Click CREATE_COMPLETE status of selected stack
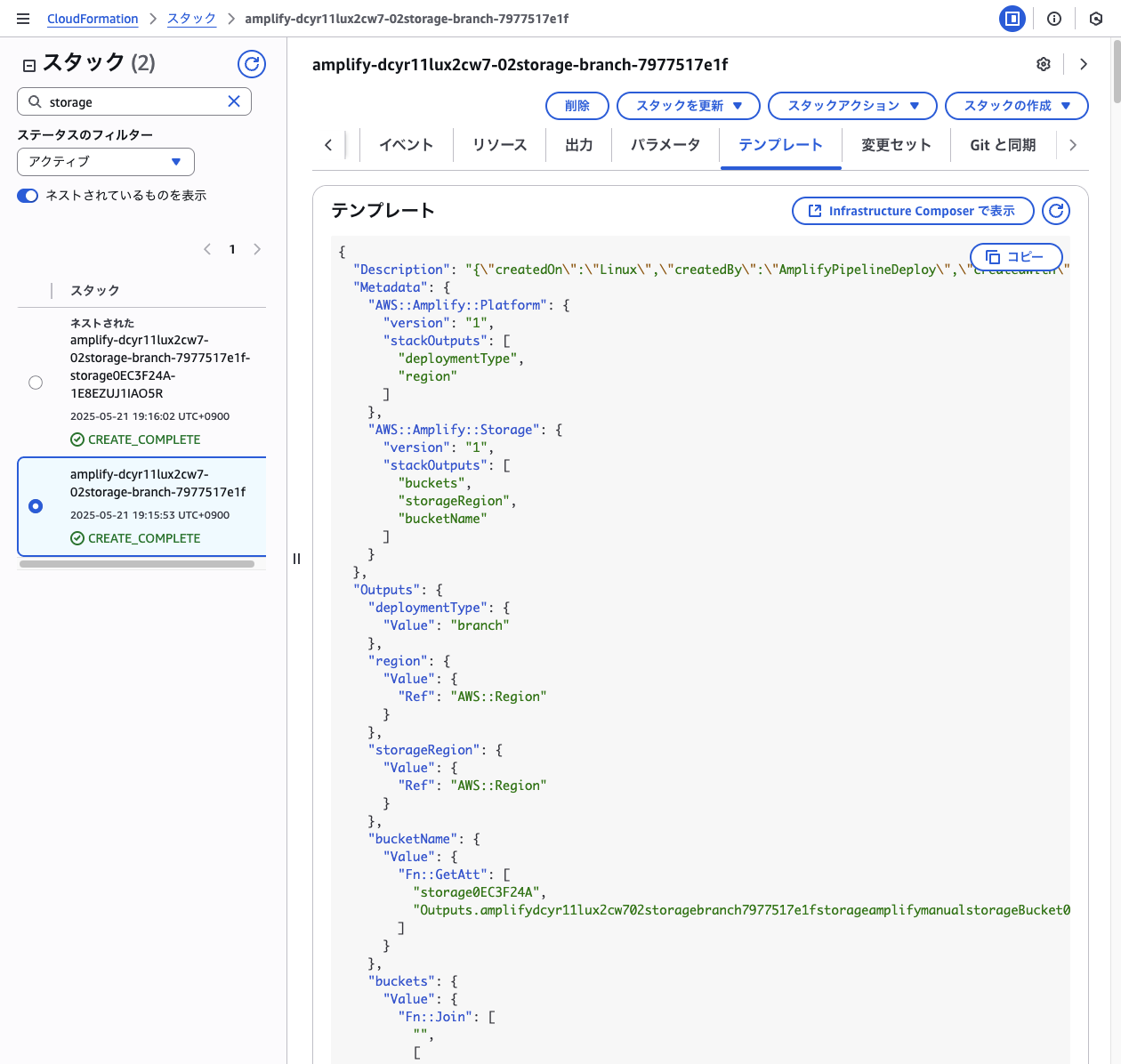 (x=135, y=538)
